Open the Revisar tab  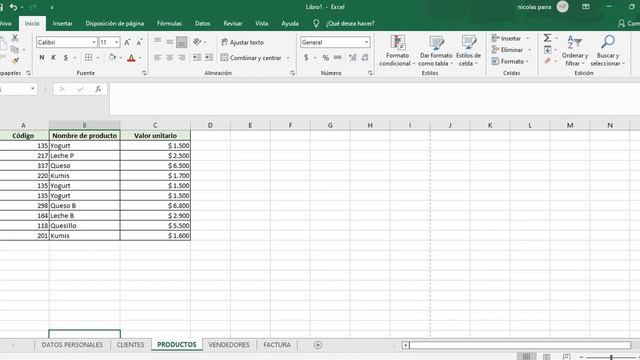pos(233,24)
